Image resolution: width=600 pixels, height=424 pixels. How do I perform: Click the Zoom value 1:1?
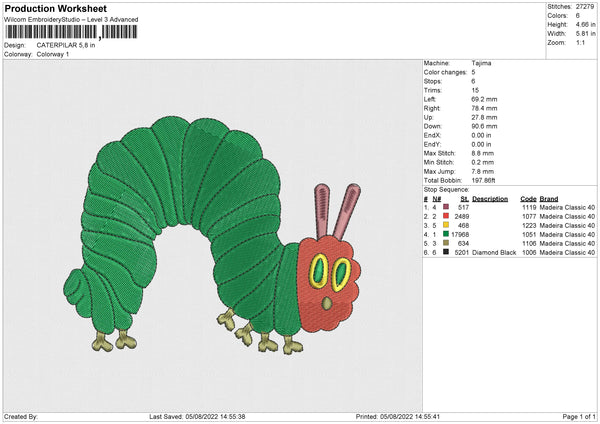coord(580,42)
